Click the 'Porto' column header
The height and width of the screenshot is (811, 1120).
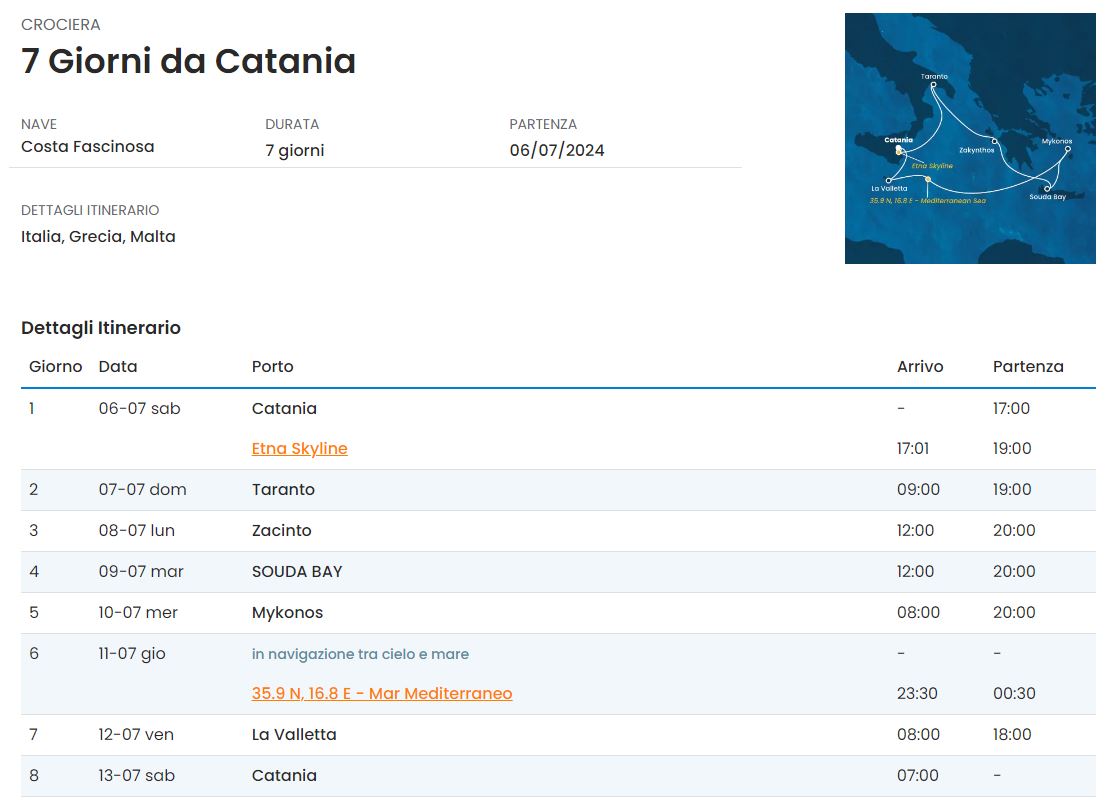click(x=272, y=367)
